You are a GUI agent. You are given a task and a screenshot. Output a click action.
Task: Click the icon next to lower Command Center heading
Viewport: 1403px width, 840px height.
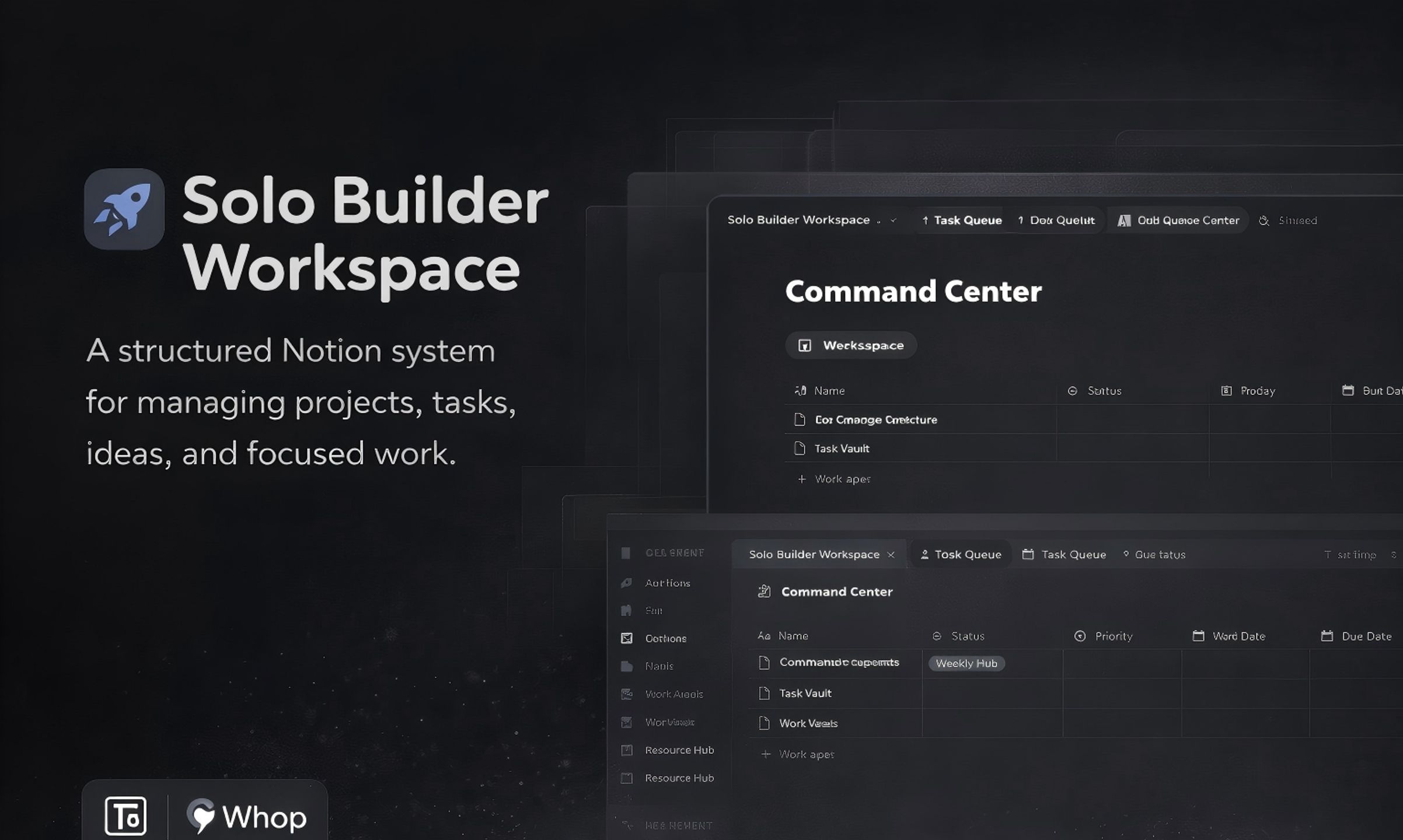[764, 591]
